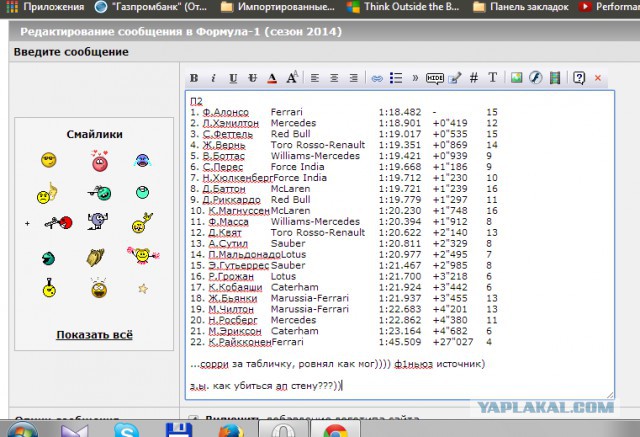
Task: Insert the scared wide-mouth smiley
Action: point(99,288)
